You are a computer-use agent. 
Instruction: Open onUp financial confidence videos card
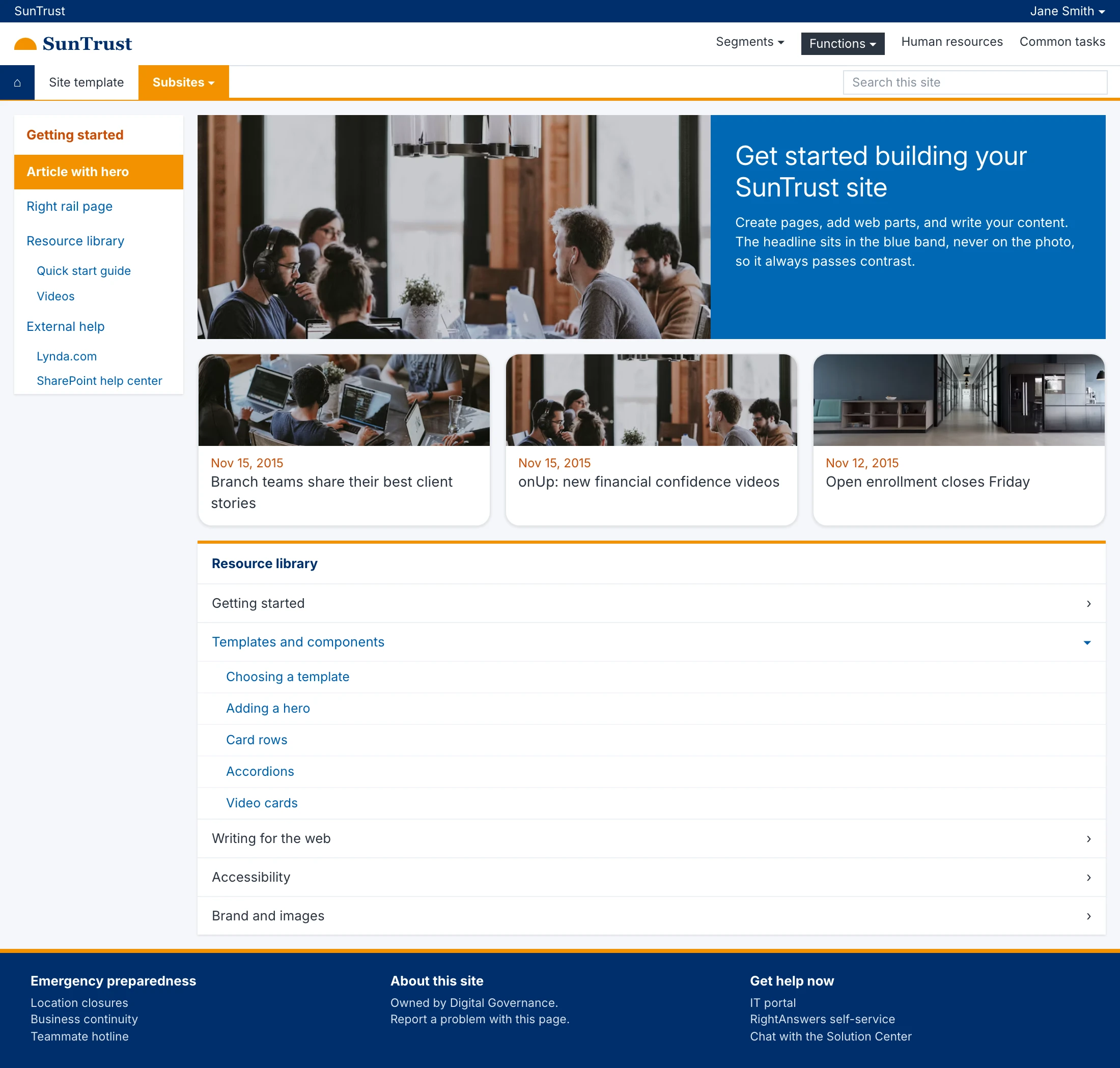[651, 440]
